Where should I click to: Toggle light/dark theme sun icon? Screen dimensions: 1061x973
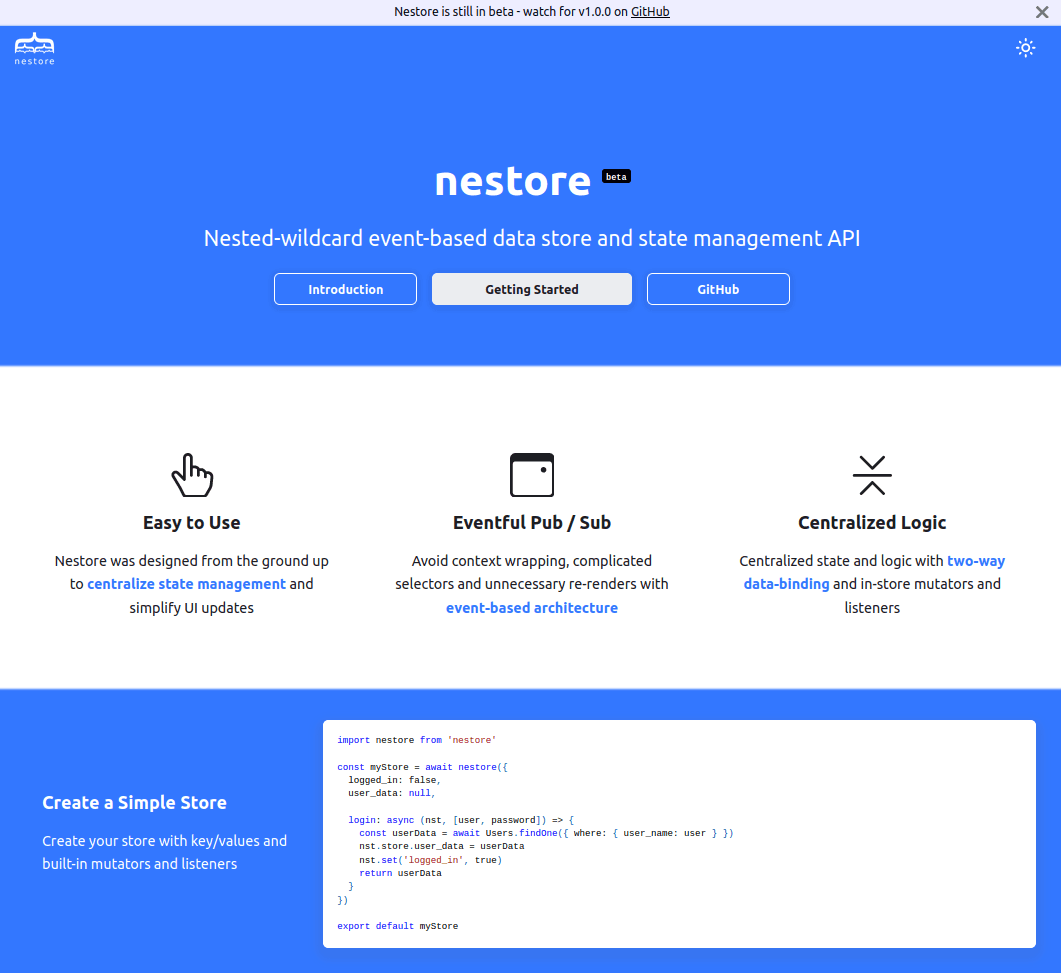[x=1025, y=48]
